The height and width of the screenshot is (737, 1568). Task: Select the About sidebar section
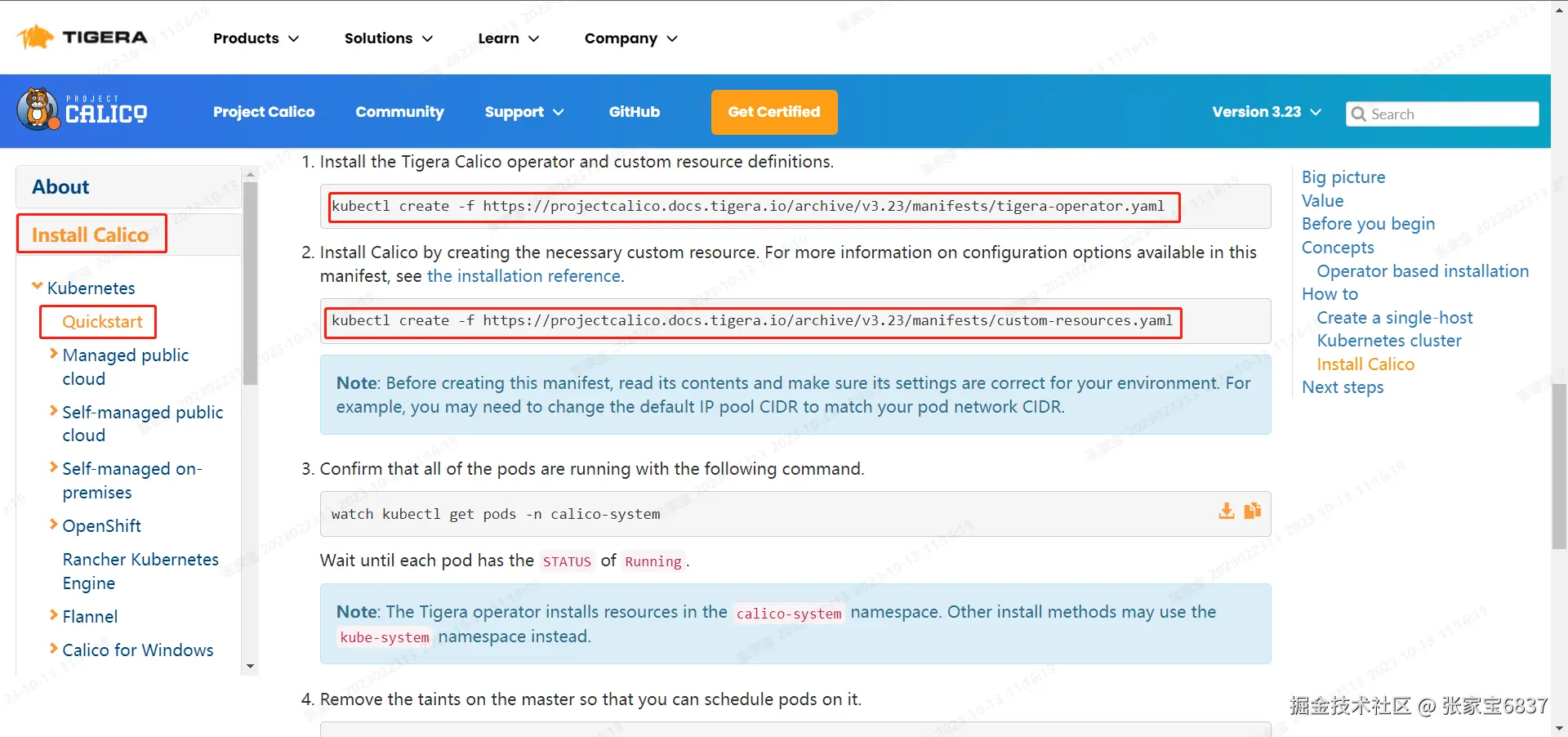tap(128, 187)
